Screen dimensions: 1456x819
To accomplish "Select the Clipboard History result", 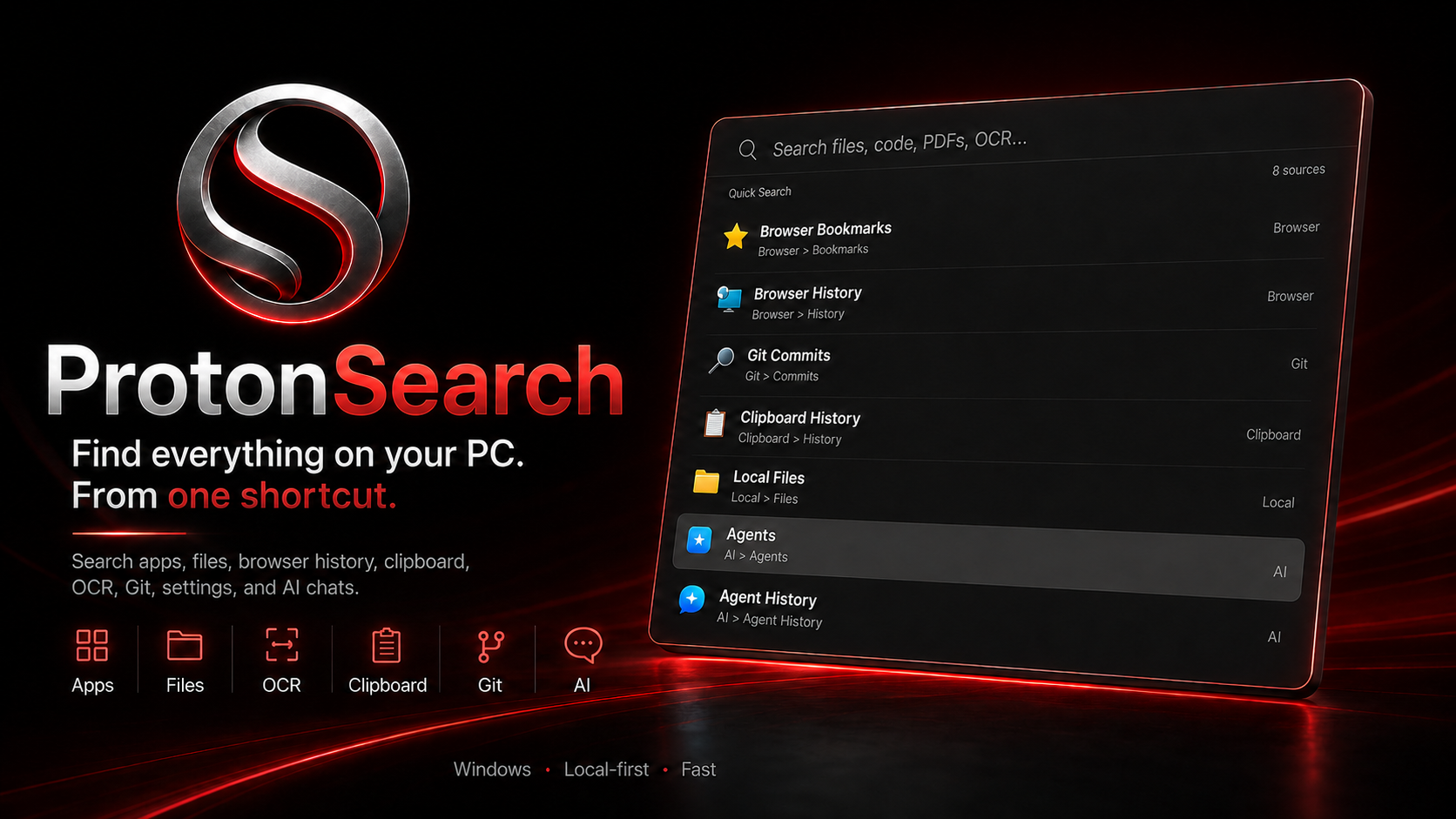I will [1001, 429].
